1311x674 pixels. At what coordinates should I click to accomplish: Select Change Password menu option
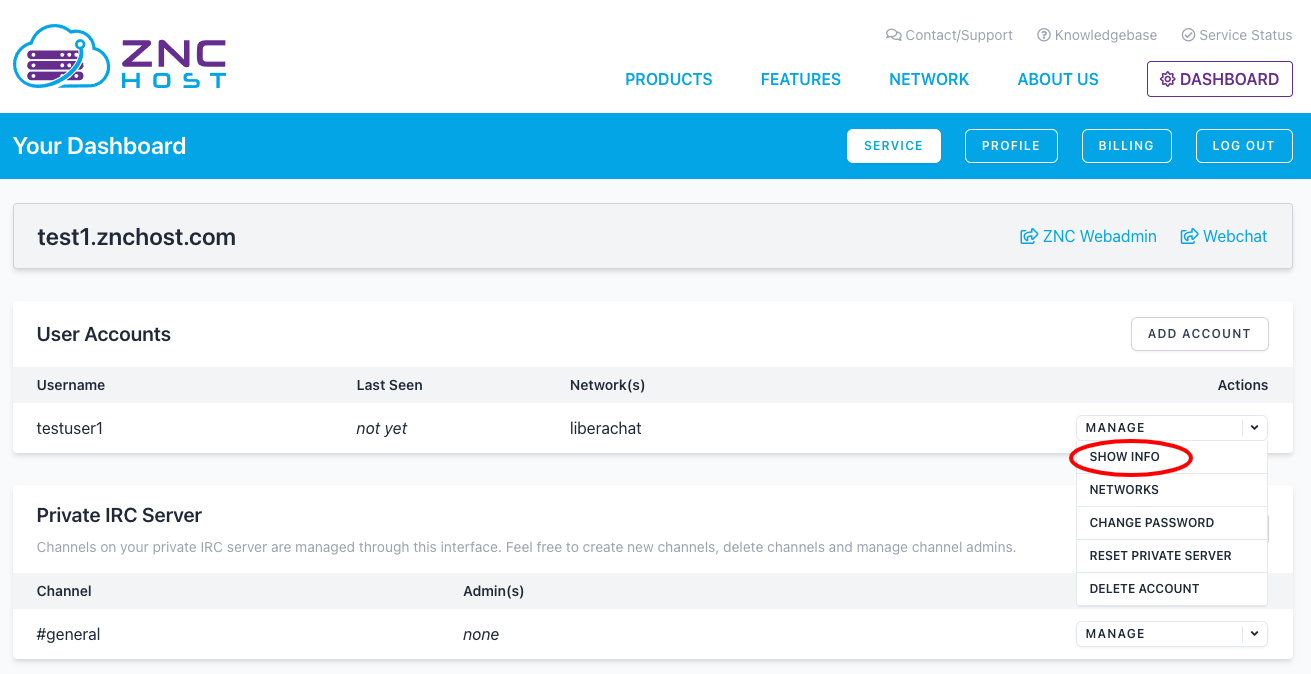[1151, 523]
